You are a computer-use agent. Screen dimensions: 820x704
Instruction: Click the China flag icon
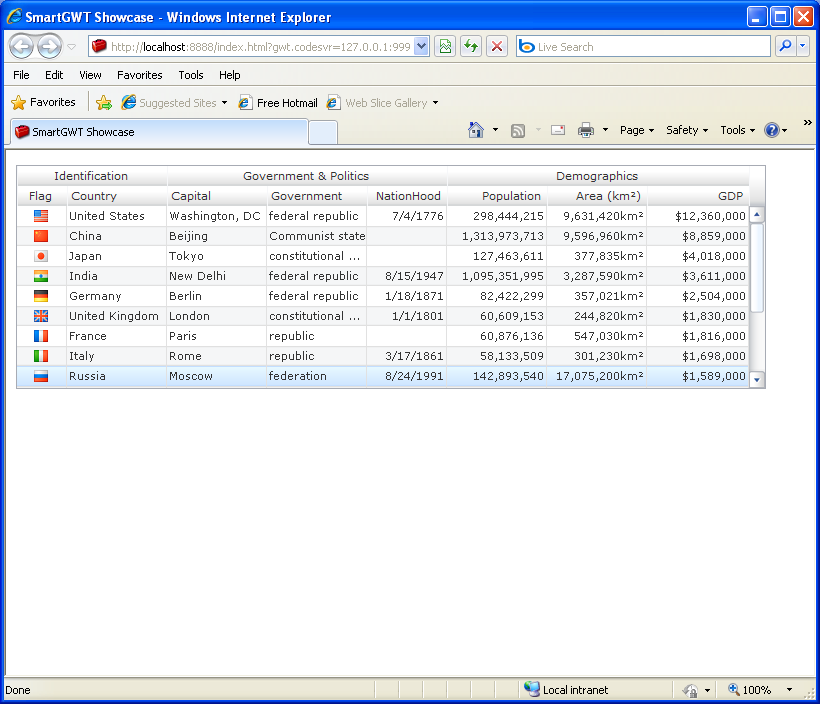pyautogui.click(x=41, y=236)
